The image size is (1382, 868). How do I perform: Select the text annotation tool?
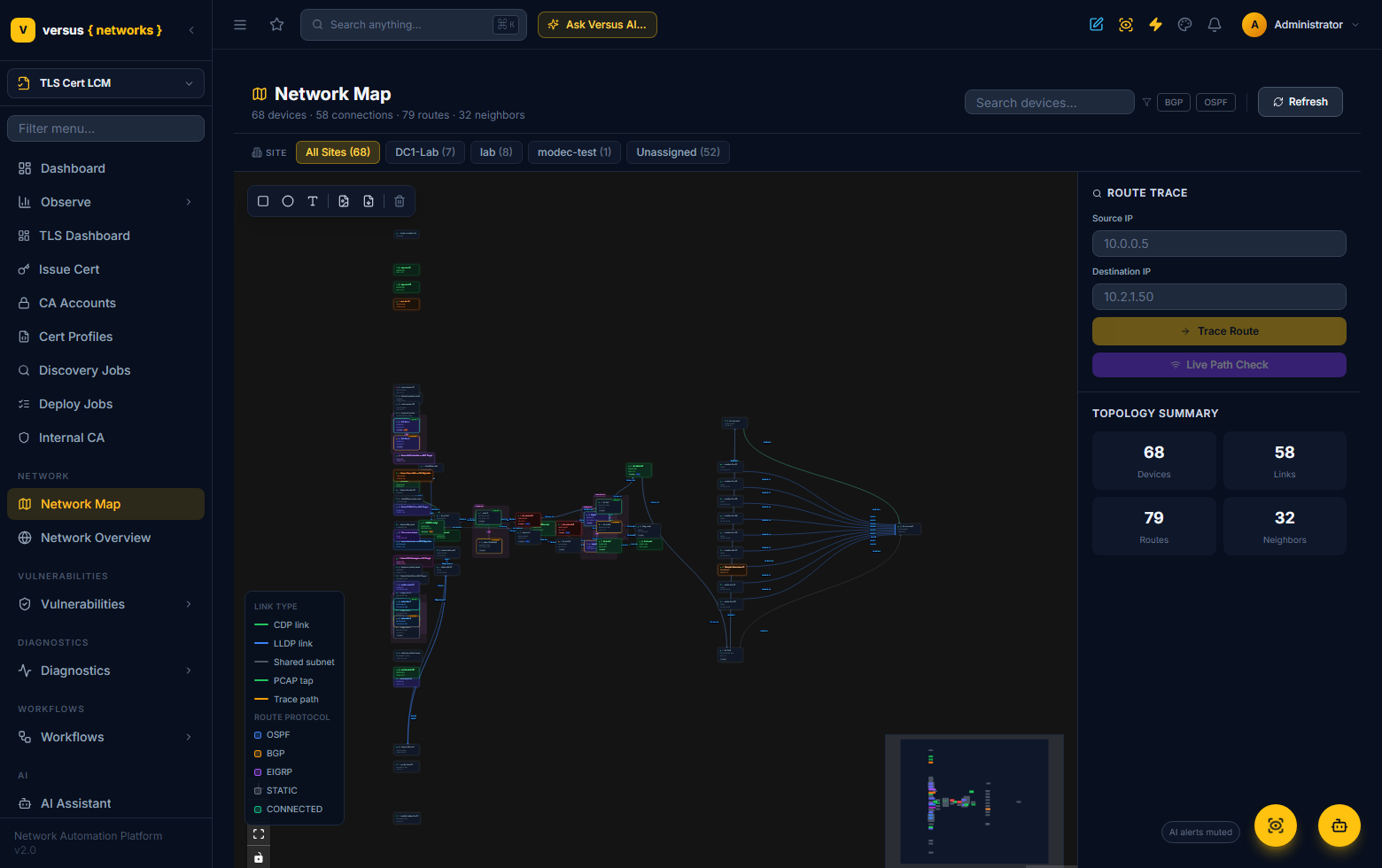[313, 201]
